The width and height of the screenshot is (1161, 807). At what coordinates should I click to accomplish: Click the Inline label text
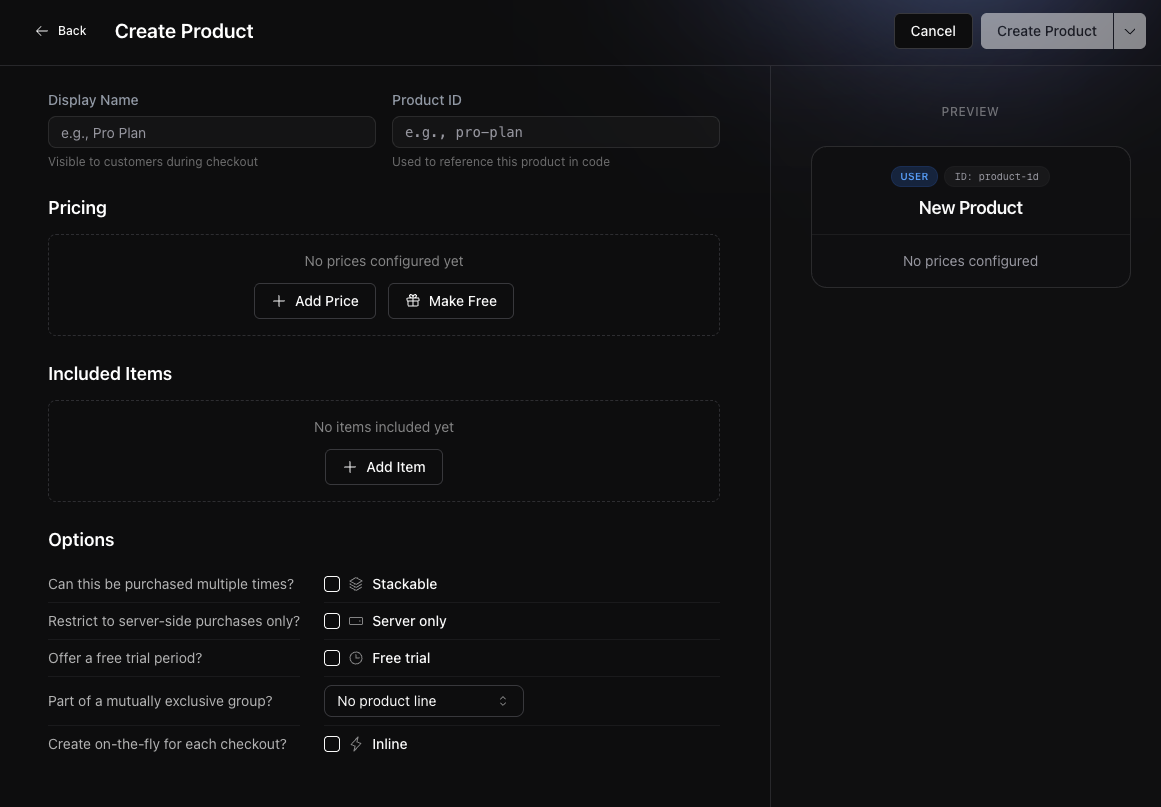389,744
